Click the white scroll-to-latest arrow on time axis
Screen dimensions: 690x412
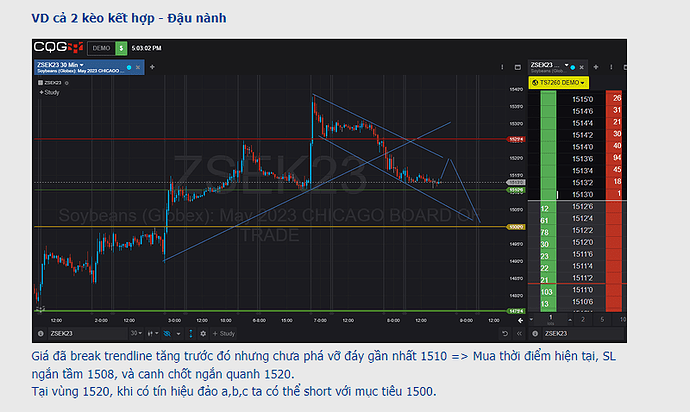520,320
